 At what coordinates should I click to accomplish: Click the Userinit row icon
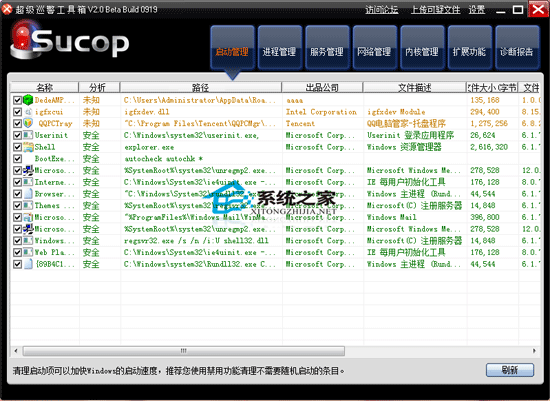[28, 135]
